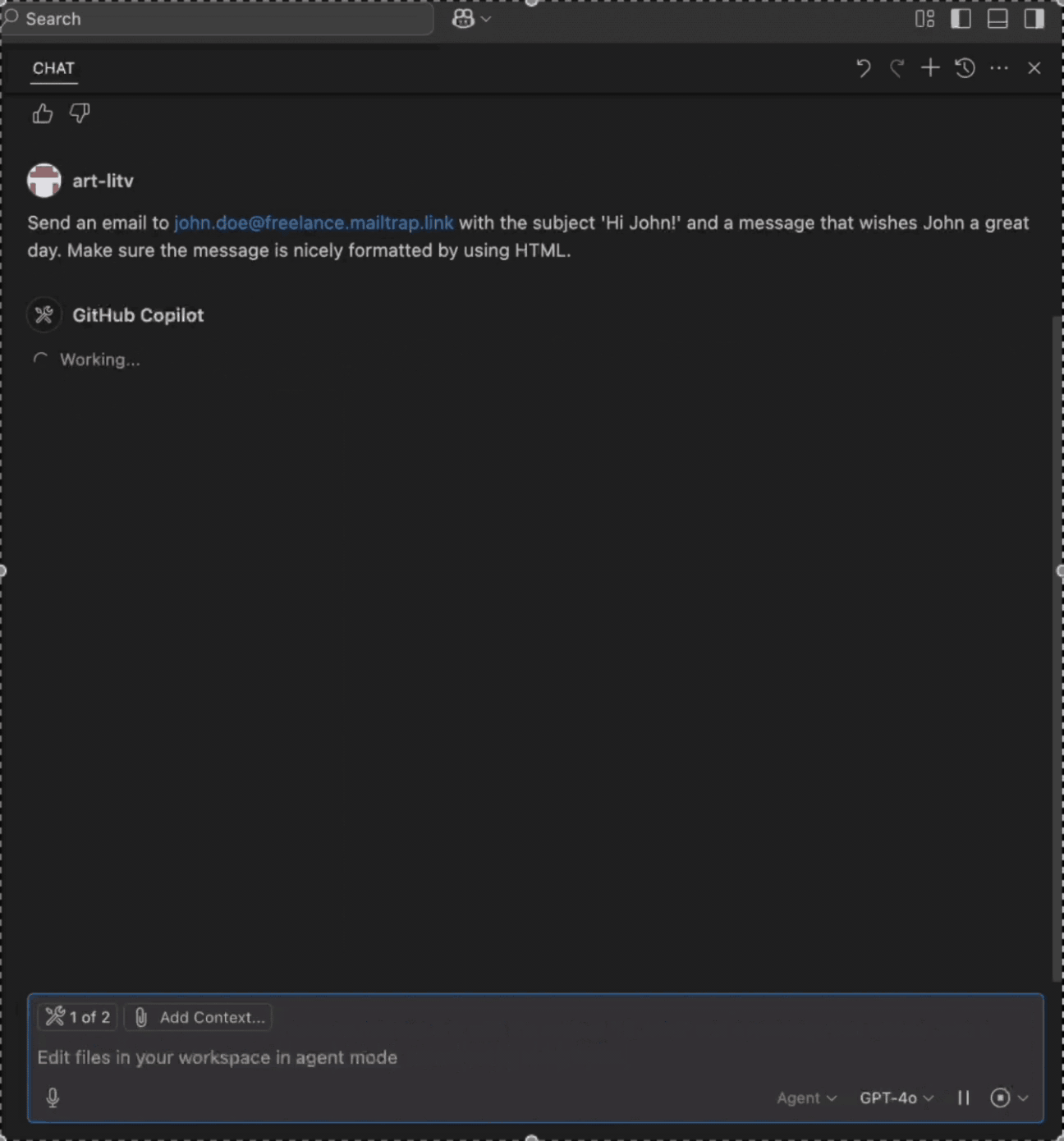Select the CHAT tab

(x=53, y=68)
